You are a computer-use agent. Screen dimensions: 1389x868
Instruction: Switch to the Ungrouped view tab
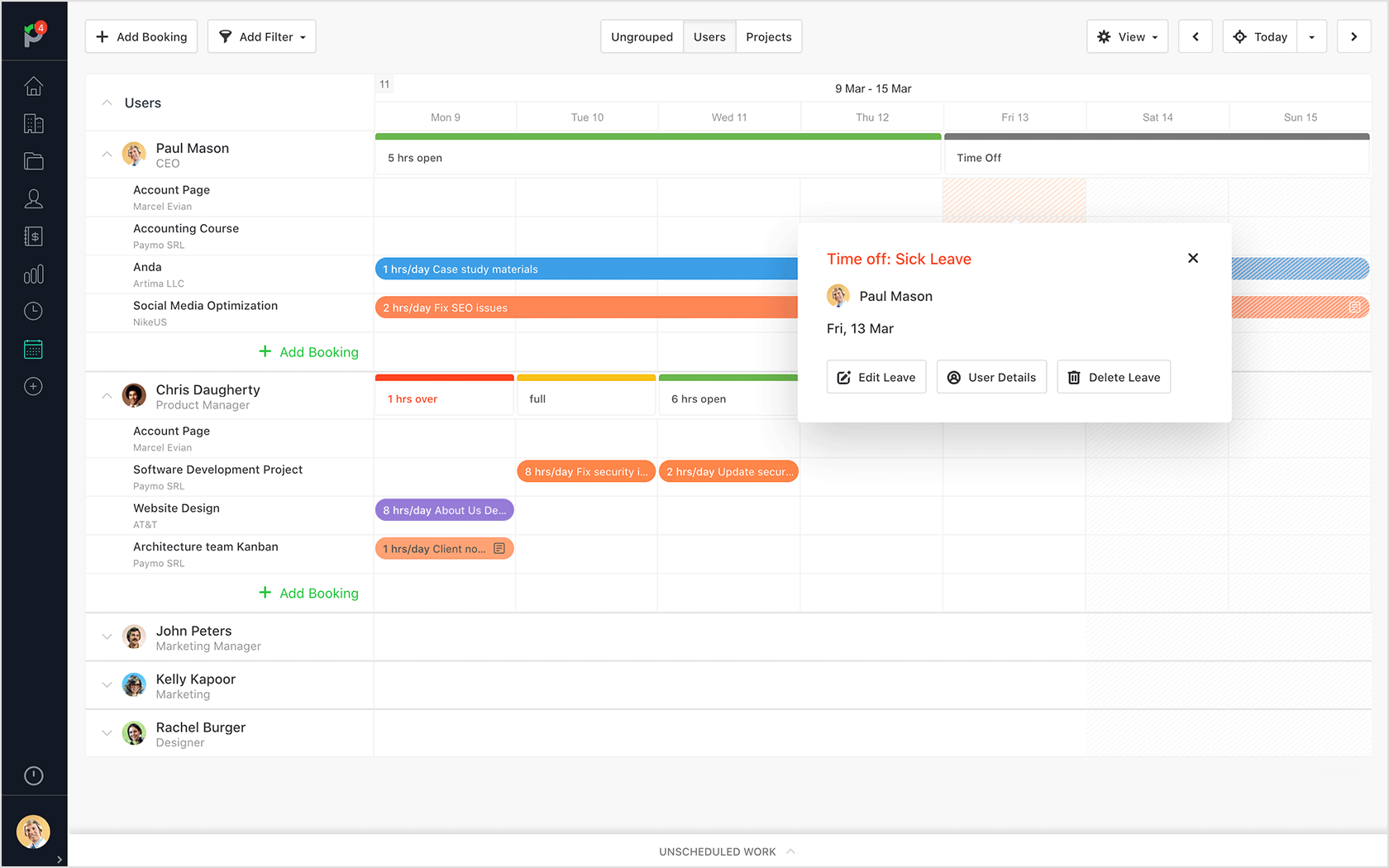pos(642,36)
